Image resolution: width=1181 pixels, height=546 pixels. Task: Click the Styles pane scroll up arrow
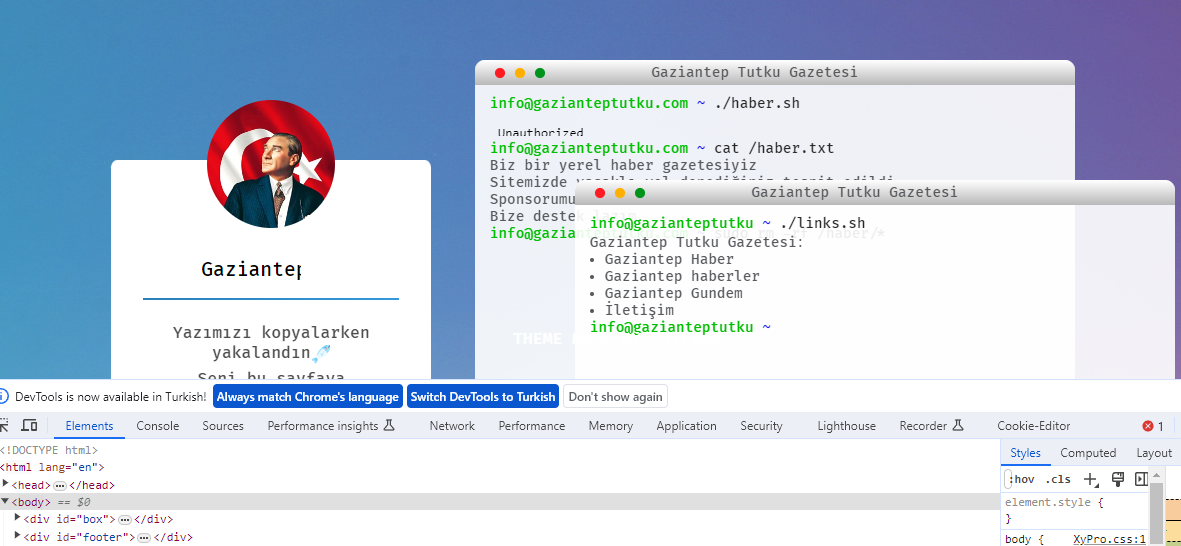click(x=1156, y=473)
